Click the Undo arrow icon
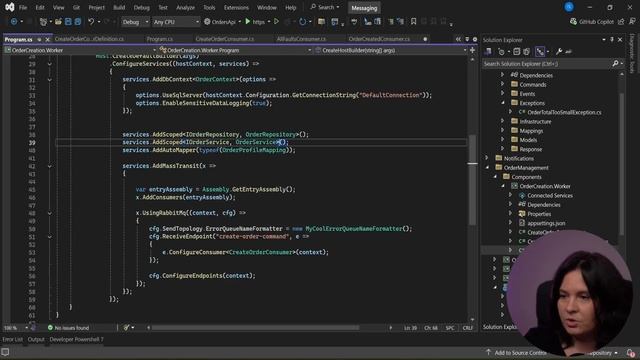The image size is (640, 360). 91,22
